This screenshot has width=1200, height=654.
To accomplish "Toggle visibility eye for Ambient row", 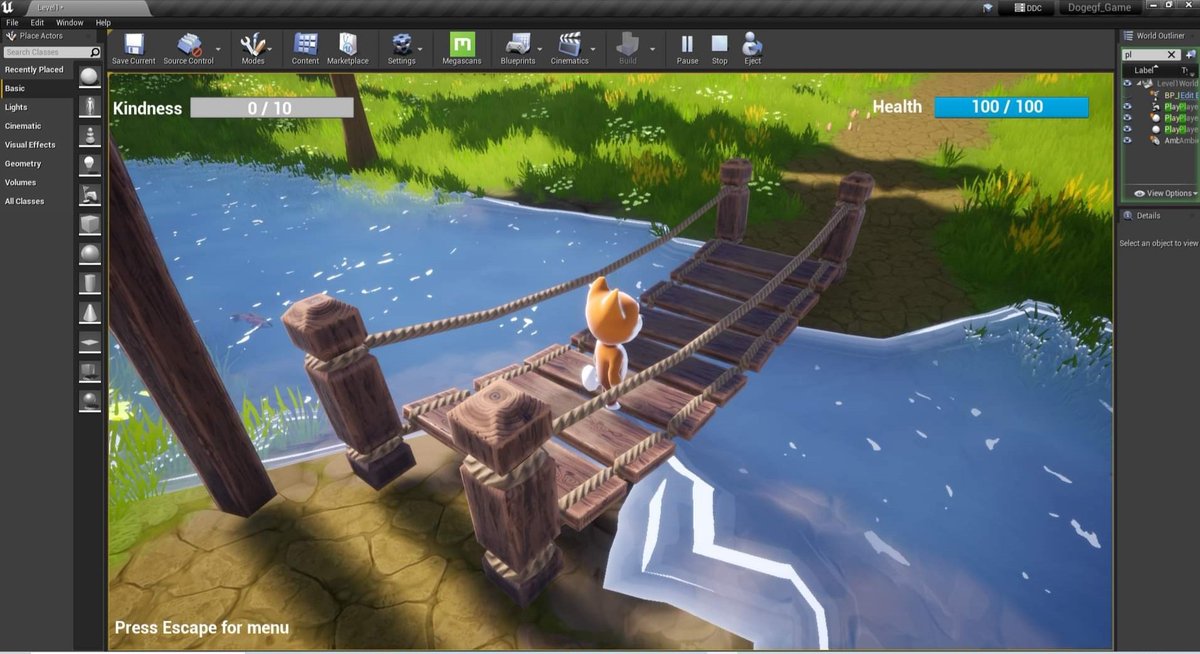I will 1127,141.
